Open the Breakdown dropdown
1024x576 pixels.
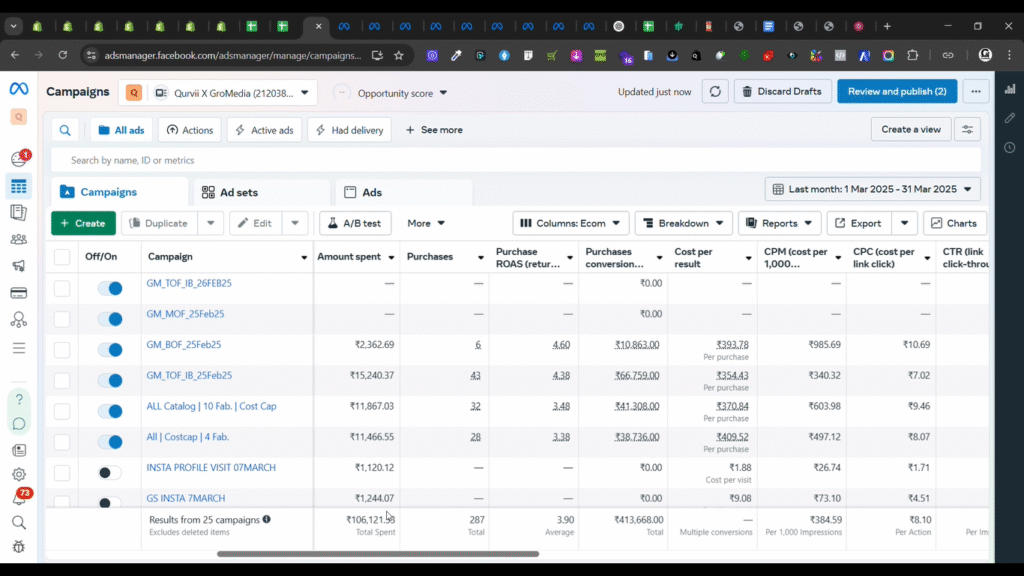683,223
